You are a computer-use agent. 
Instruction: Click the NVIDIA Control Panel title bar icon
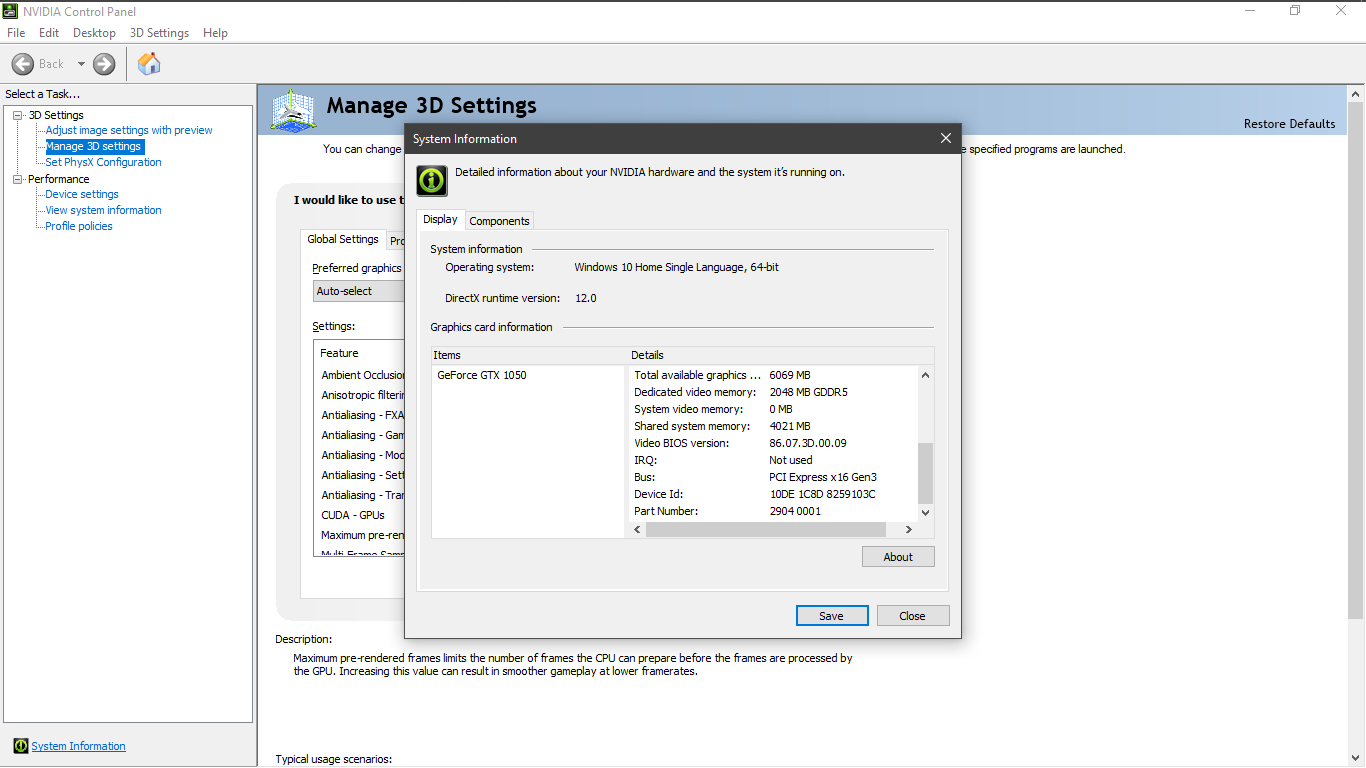coord(11,11)
